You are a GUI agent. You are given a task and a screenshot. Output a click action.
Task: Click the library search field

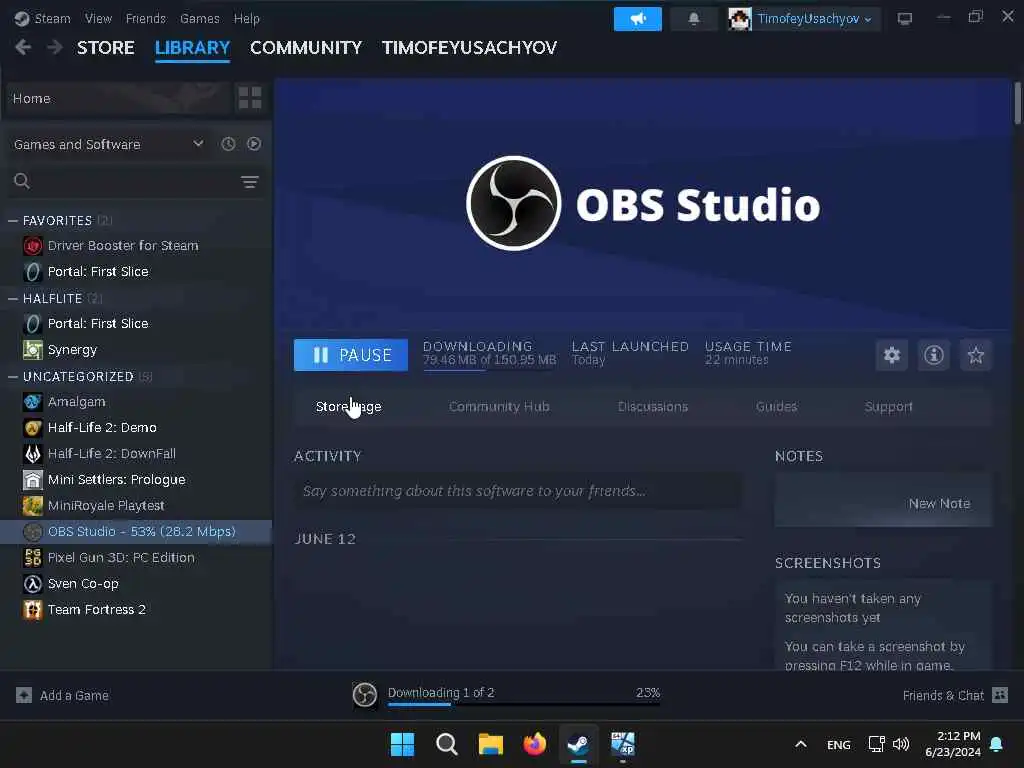click(136, 181)
